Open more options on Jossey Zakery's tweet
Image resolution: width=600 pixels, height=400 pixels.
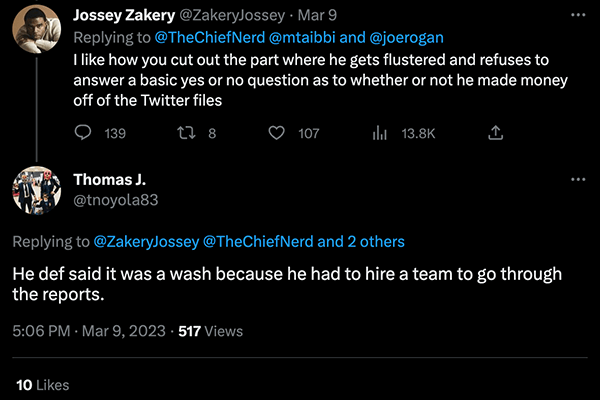pyautogui.click(x=577, y=17)
